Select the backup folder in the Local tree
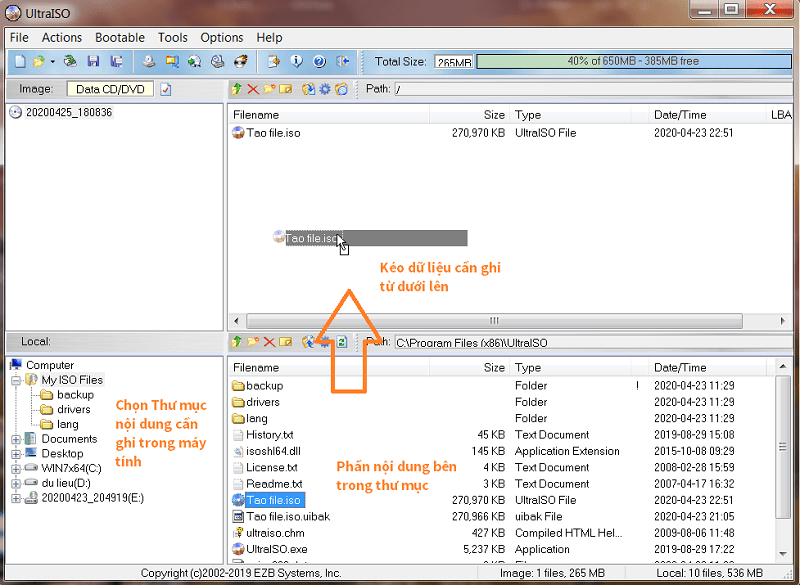 [x=76, y=395]
